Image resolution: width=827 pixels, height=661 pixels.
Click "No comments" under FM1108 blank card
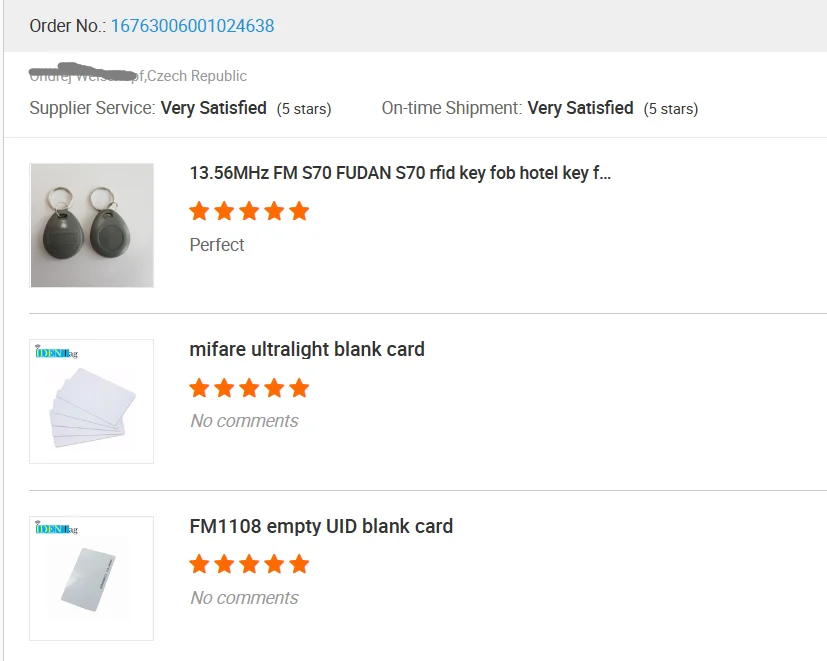pos(244,598)
